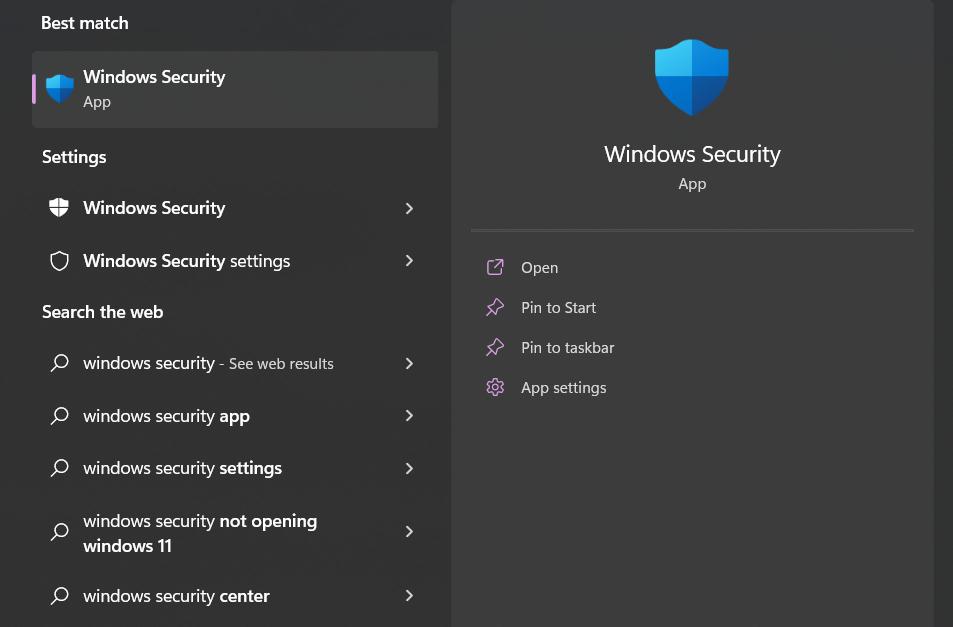Click the pin icon beside Pin to taskbar

coord(495,348)
